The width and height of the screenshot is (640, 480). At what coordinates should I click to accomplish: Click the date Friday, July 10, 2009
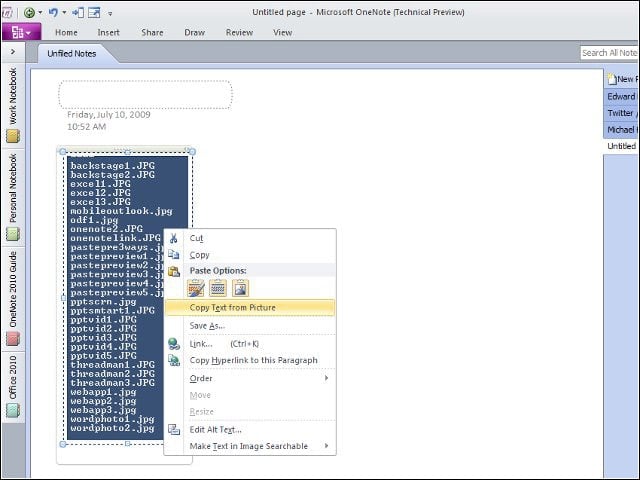tap(109, 115)
